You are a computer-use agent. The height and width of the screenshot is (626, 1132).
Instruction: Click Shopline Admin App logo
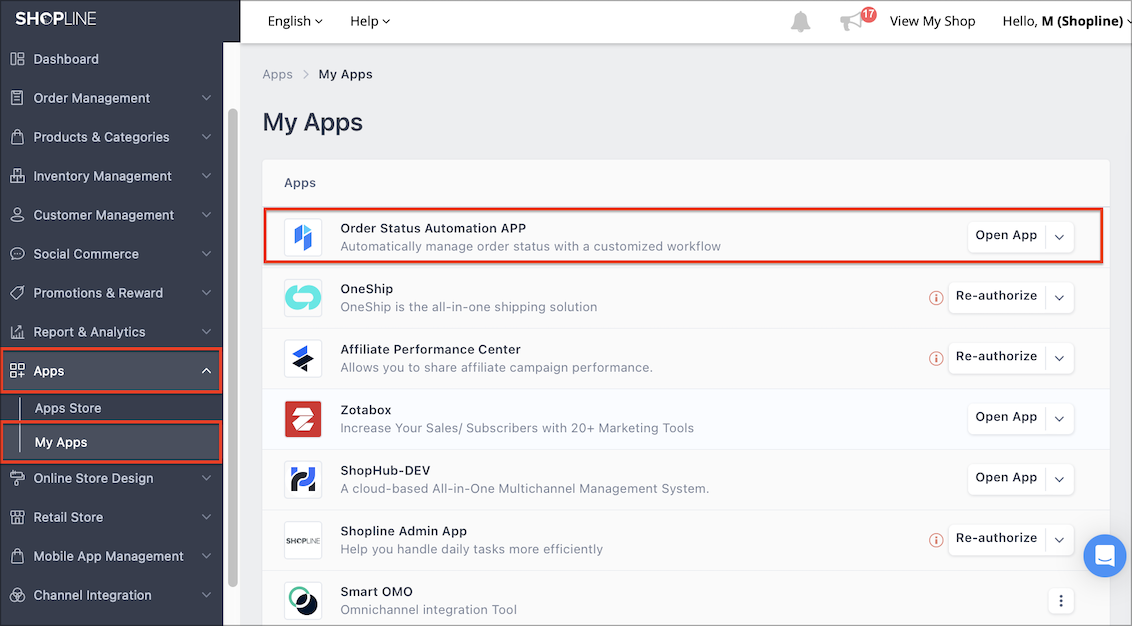303,540
